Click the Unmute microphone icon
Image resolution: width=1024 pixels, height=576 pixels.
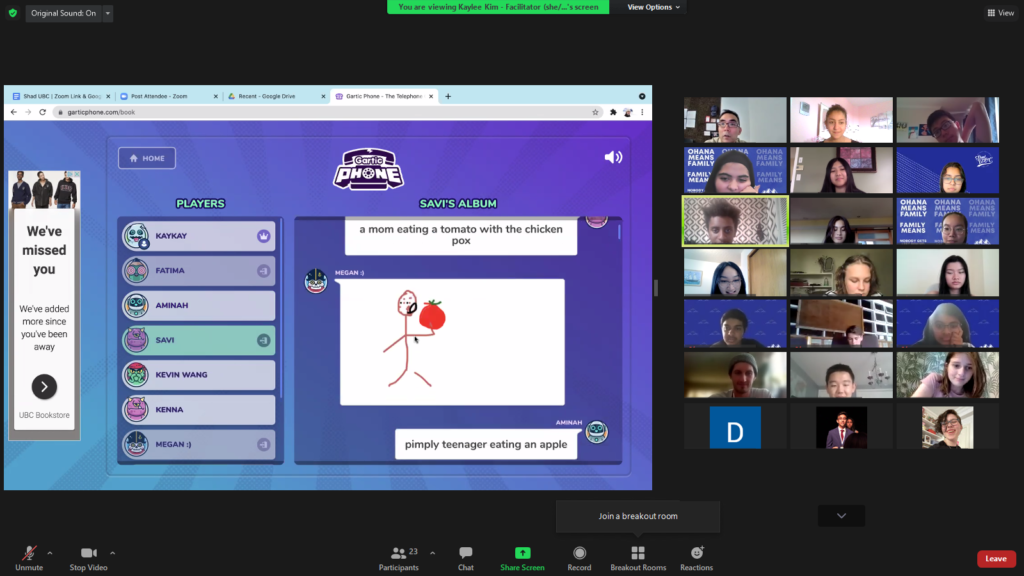point(29,553)
